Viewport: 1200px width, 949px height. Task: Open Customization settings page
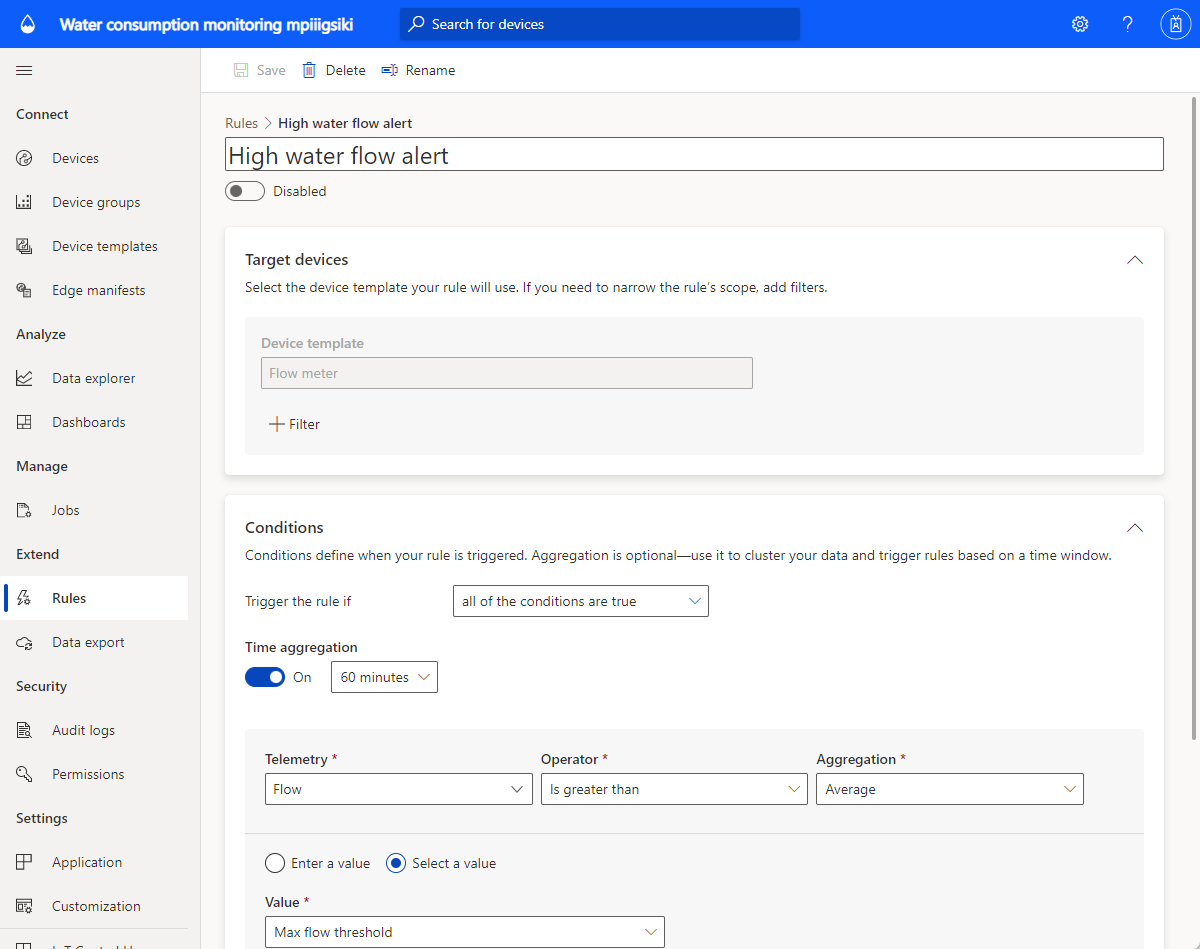click(97, 906)
